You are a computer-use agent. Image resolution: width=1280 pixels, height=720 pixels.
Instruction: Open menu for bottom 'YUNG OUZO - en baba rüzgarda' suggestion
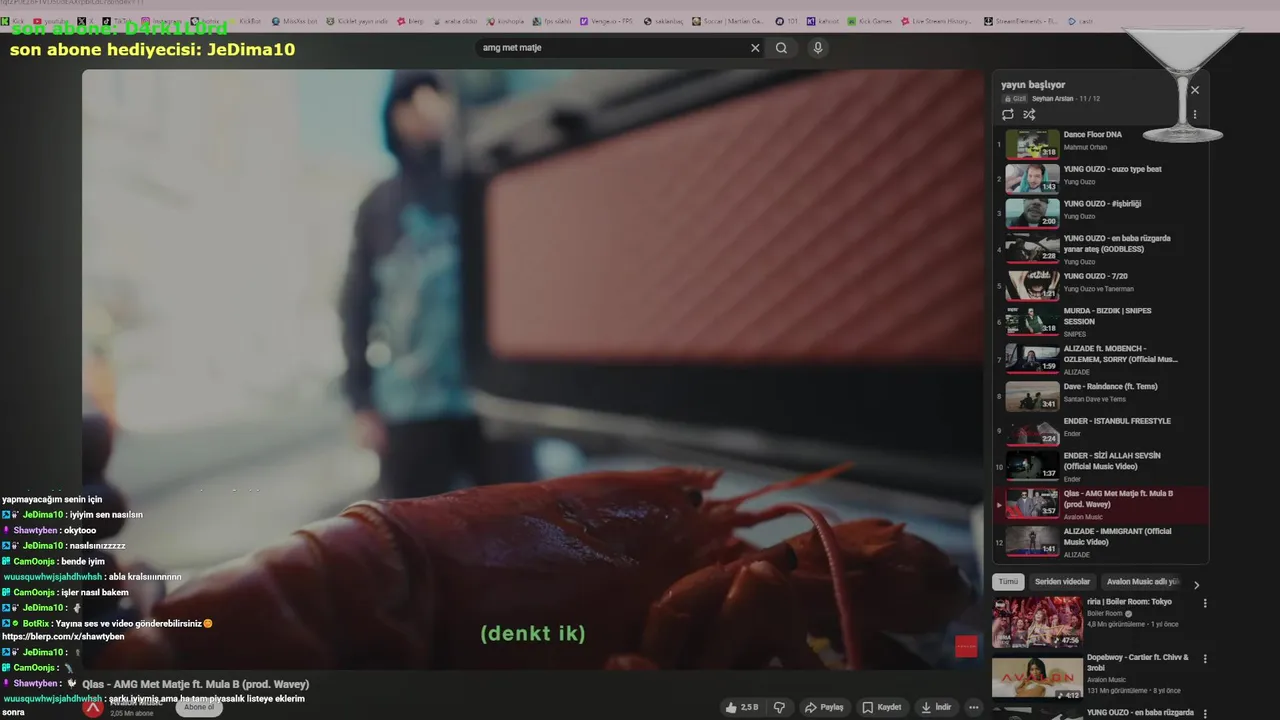coord(1205,714)
